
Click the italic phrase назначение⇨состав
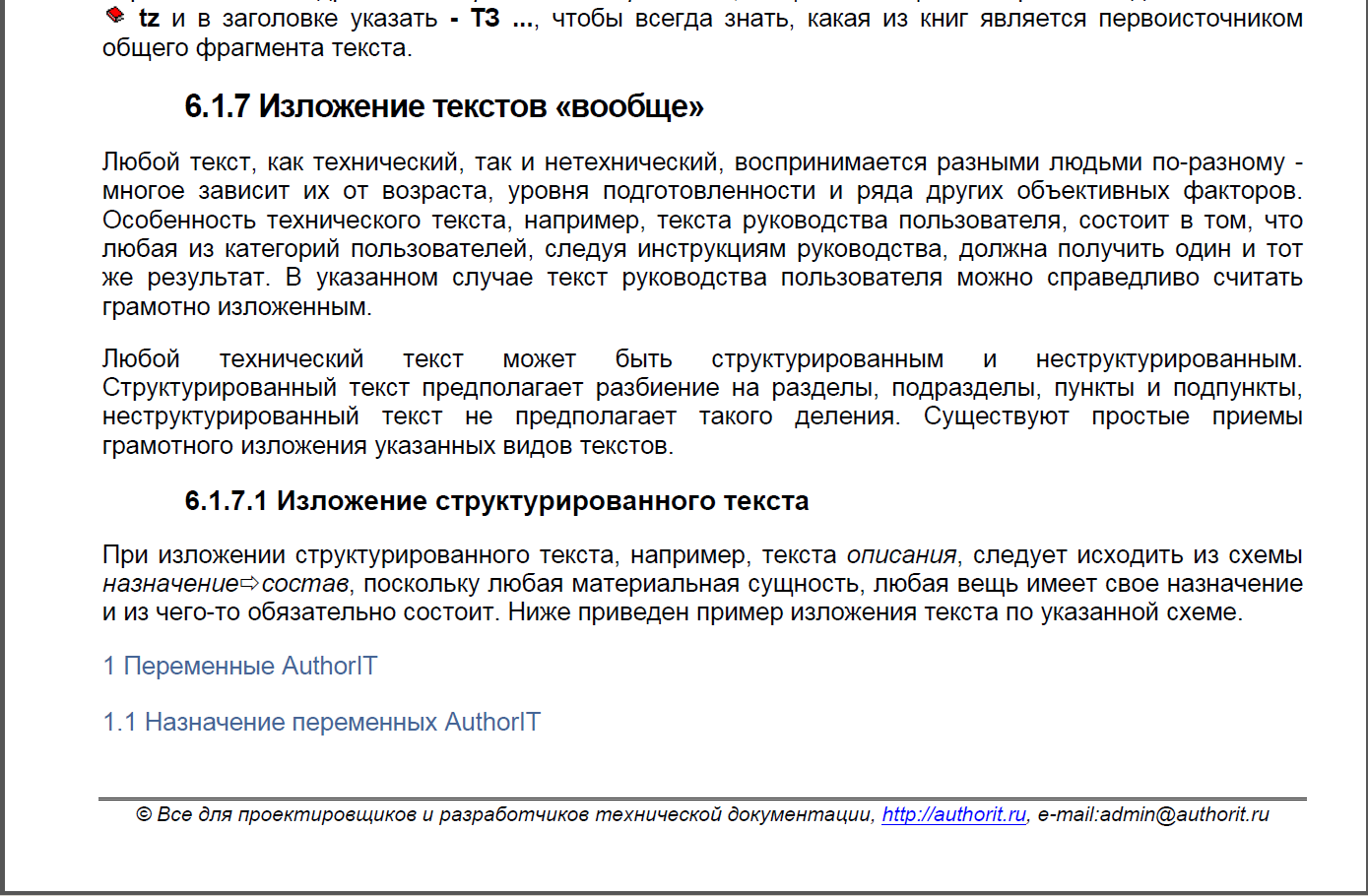point(226,584)
